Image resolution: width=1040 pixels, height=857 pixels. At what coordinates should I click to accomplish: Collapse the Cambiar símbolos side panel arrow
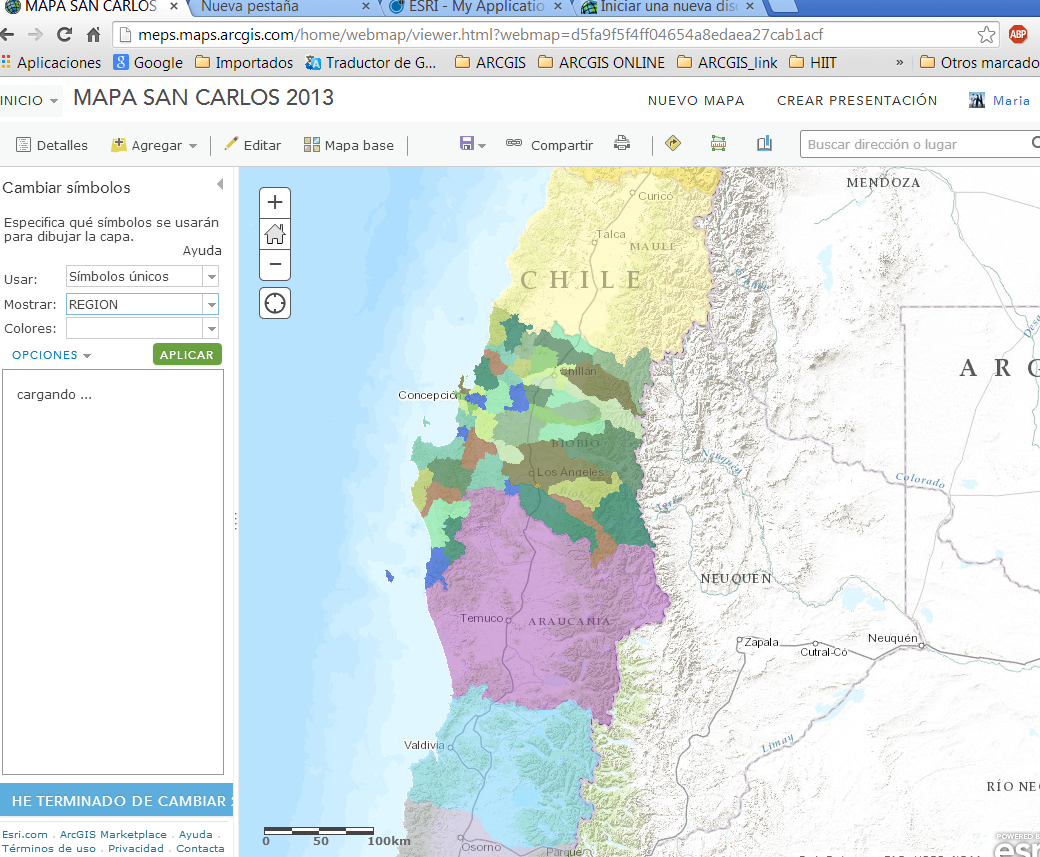click(220, 184)
